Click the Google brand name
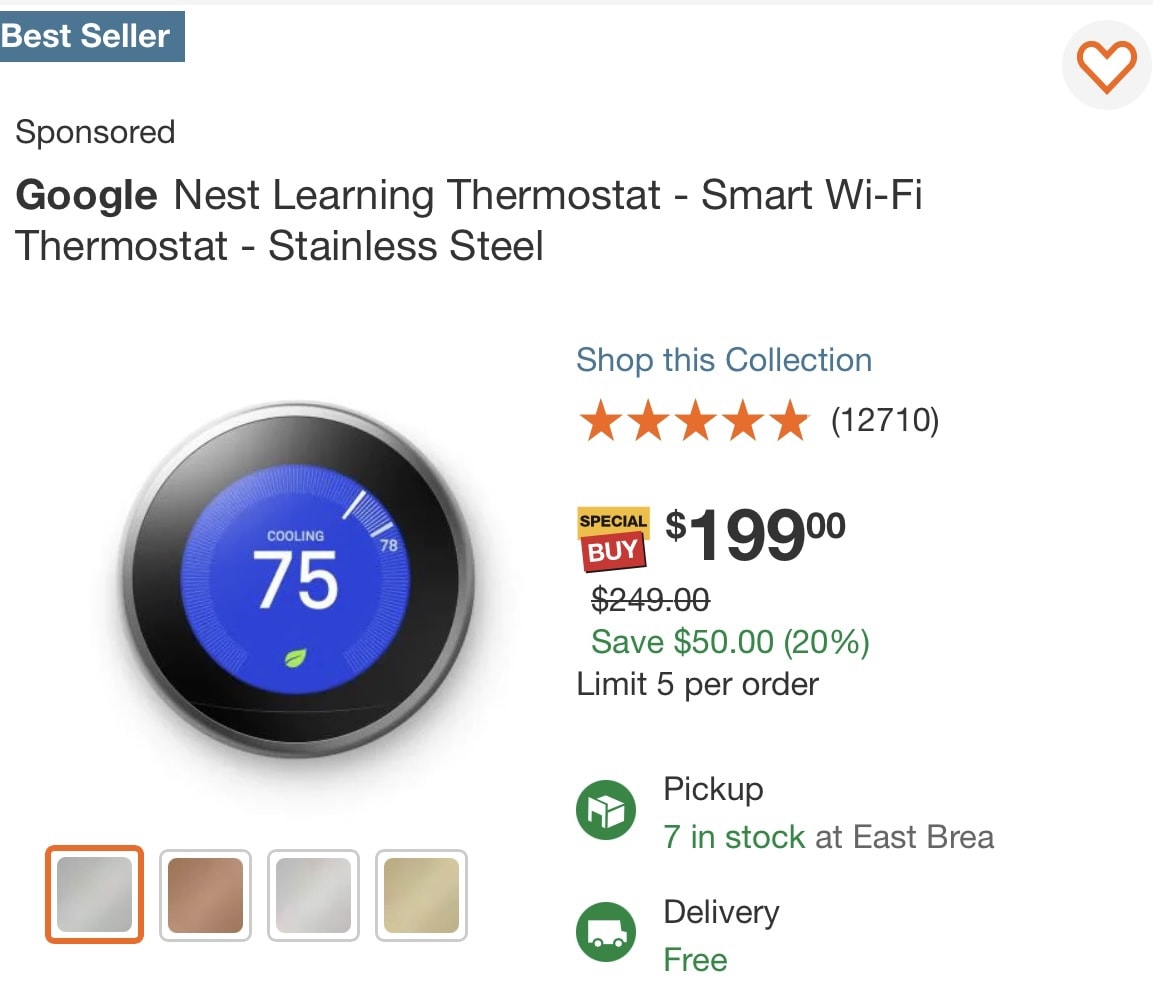 [x=86, y=196]
